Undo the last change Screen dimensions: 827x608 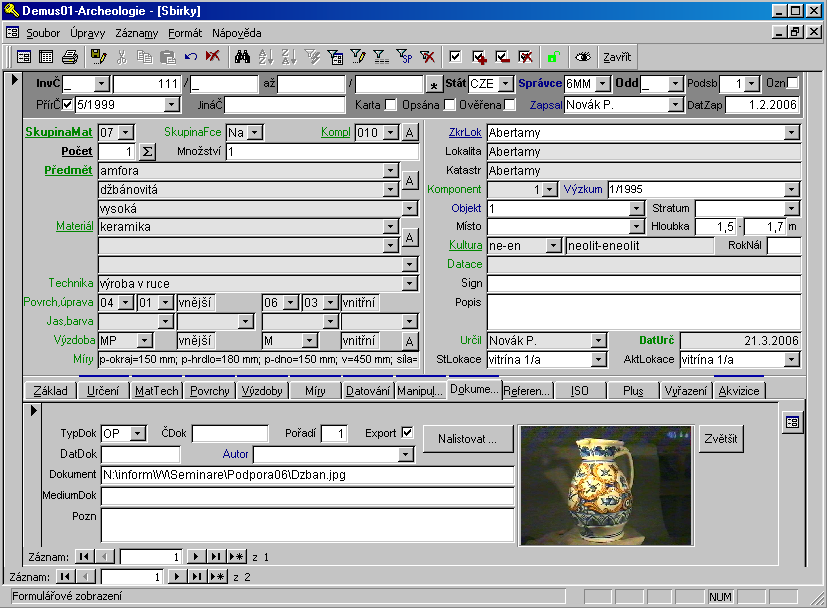[190, 57]
